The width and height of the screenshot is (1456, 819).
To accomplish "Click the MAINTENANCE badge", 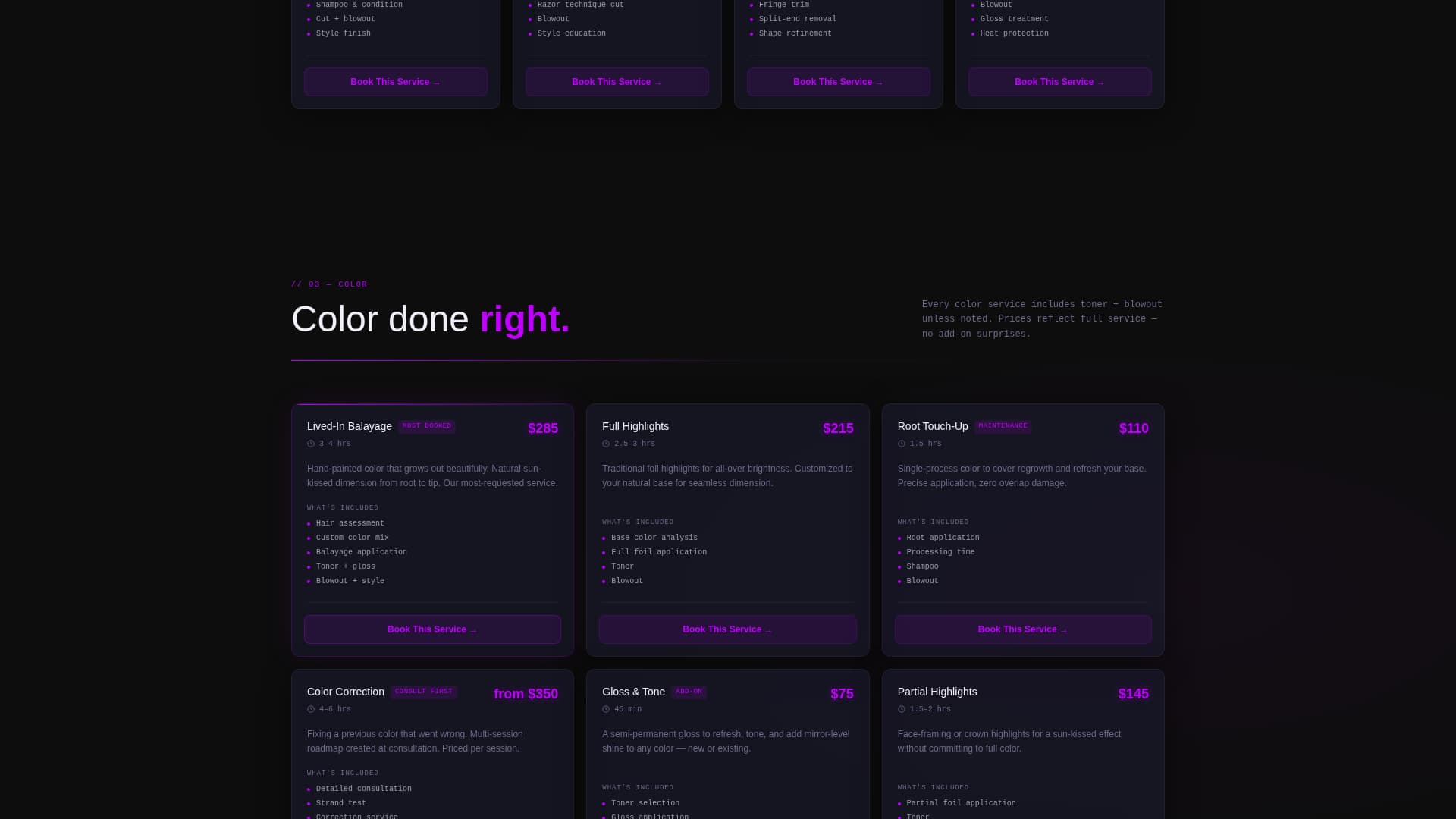I will click(1003, 426).
